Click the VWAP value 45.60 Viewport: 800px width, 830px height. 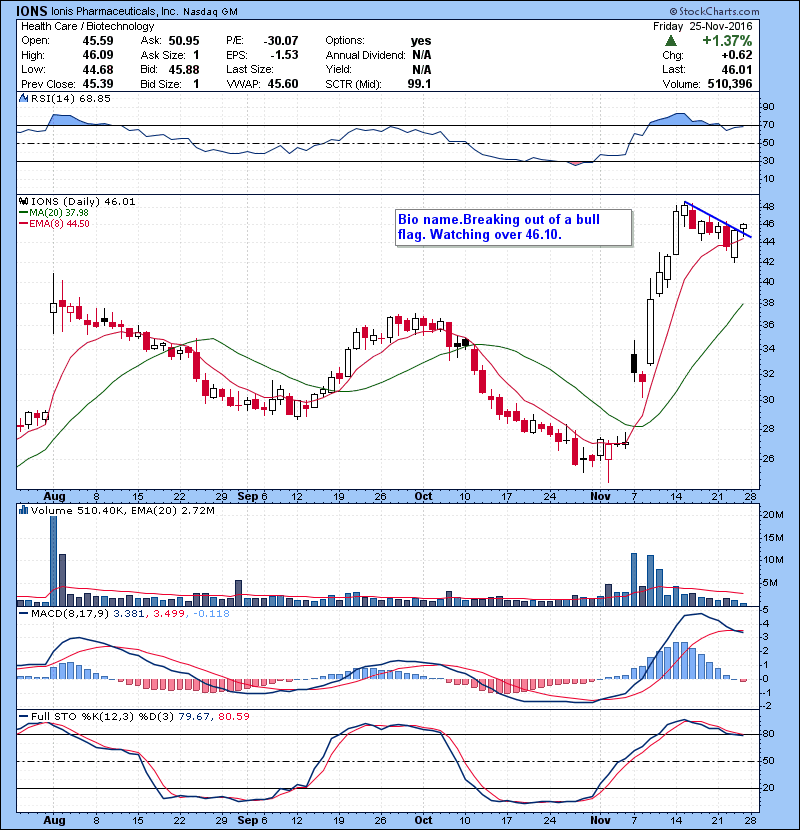click(283, 84)
